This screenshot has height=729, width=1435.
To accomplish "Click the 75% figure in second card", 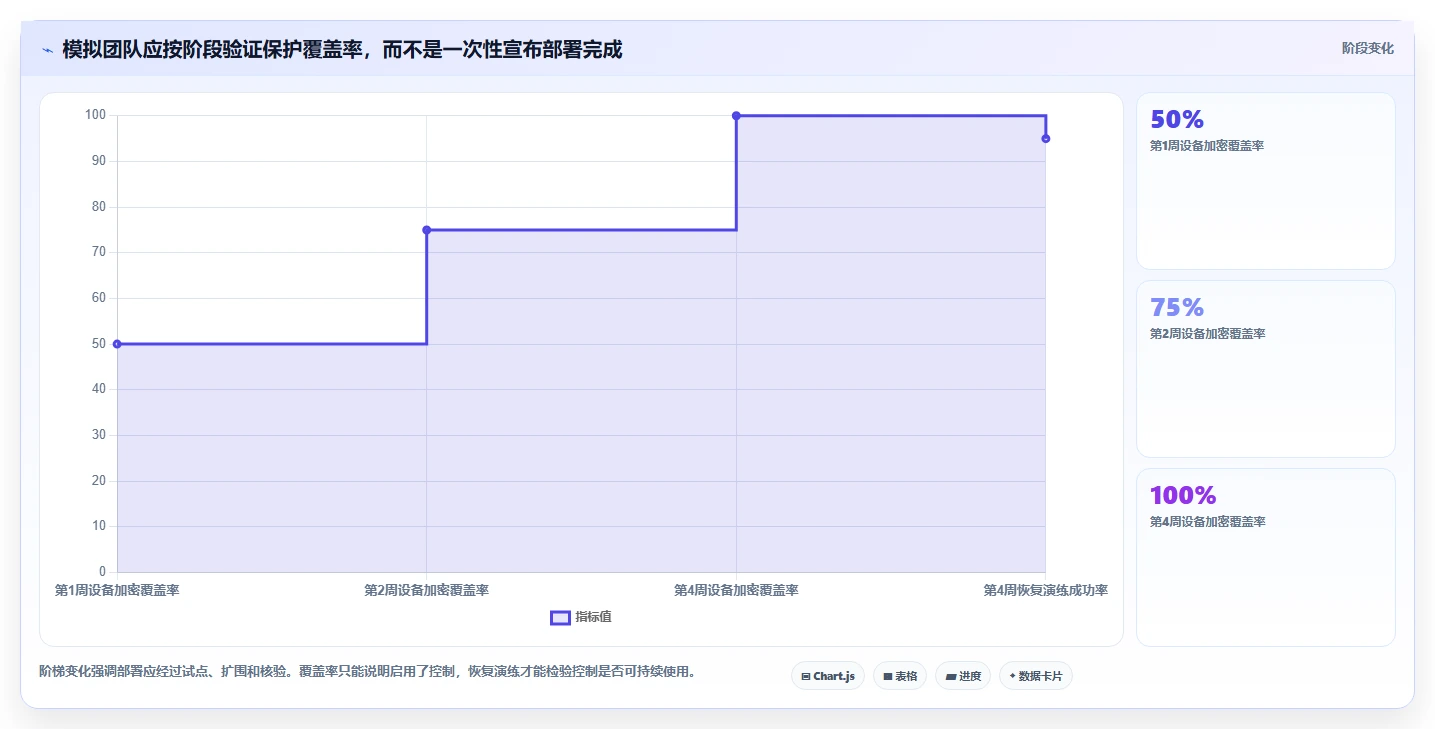I will (x=1177, y=308).
